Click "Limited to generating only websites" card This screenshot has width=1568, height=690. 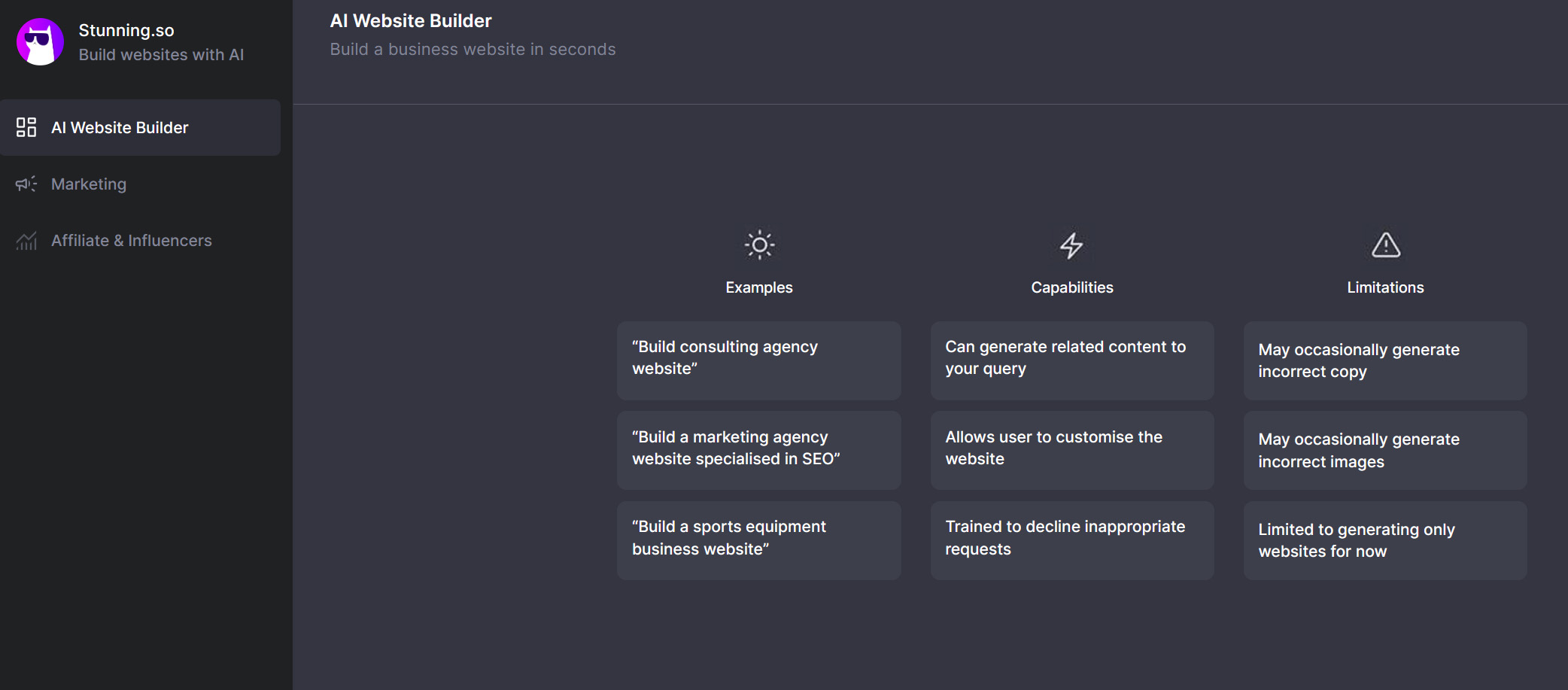[x=1384, y=541]
